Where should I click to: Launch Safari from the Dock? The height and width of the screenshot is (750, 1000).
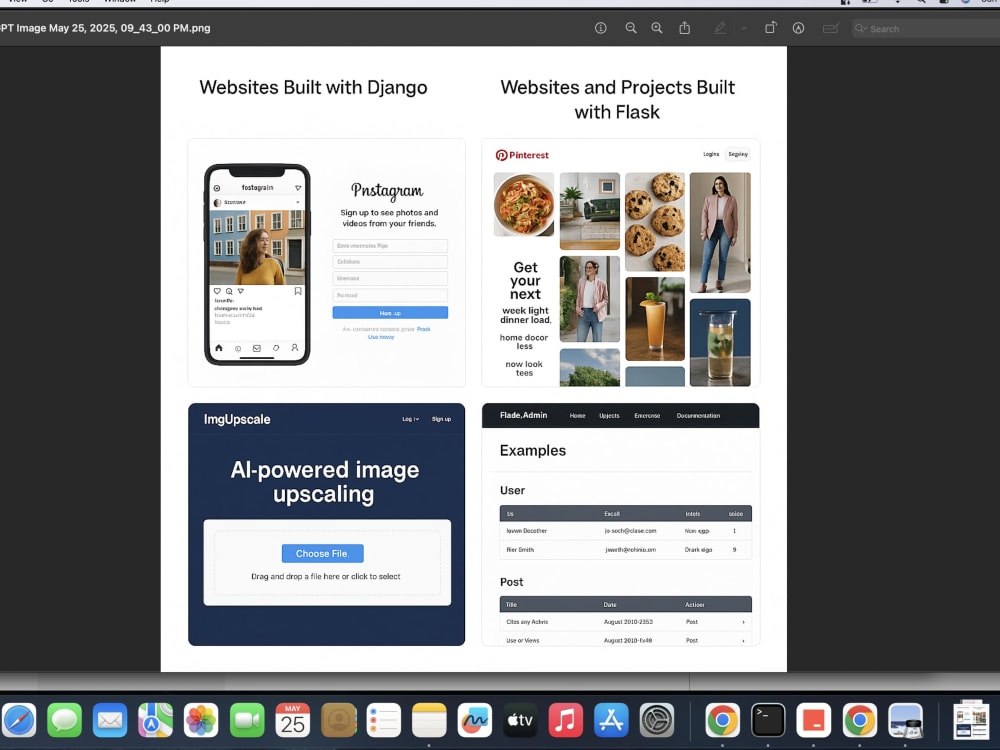click(19, 720)
